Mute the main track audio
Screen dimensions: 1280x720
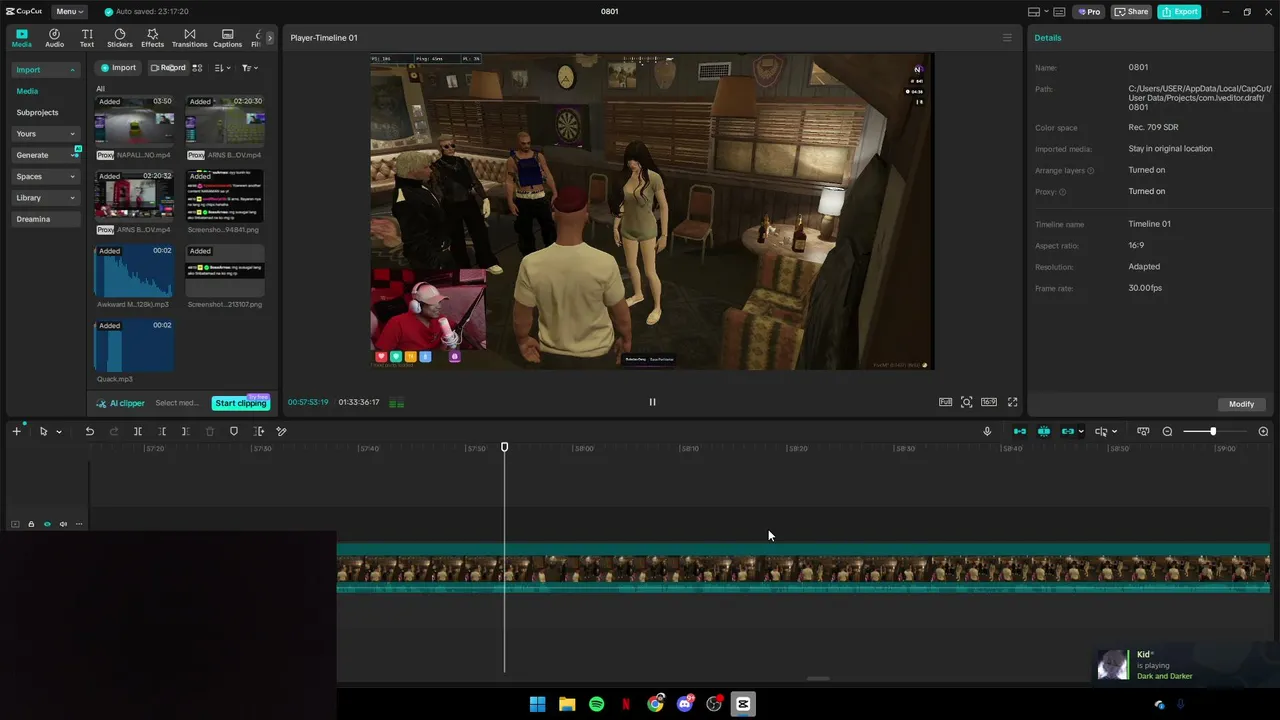click(x=63, y=524)
